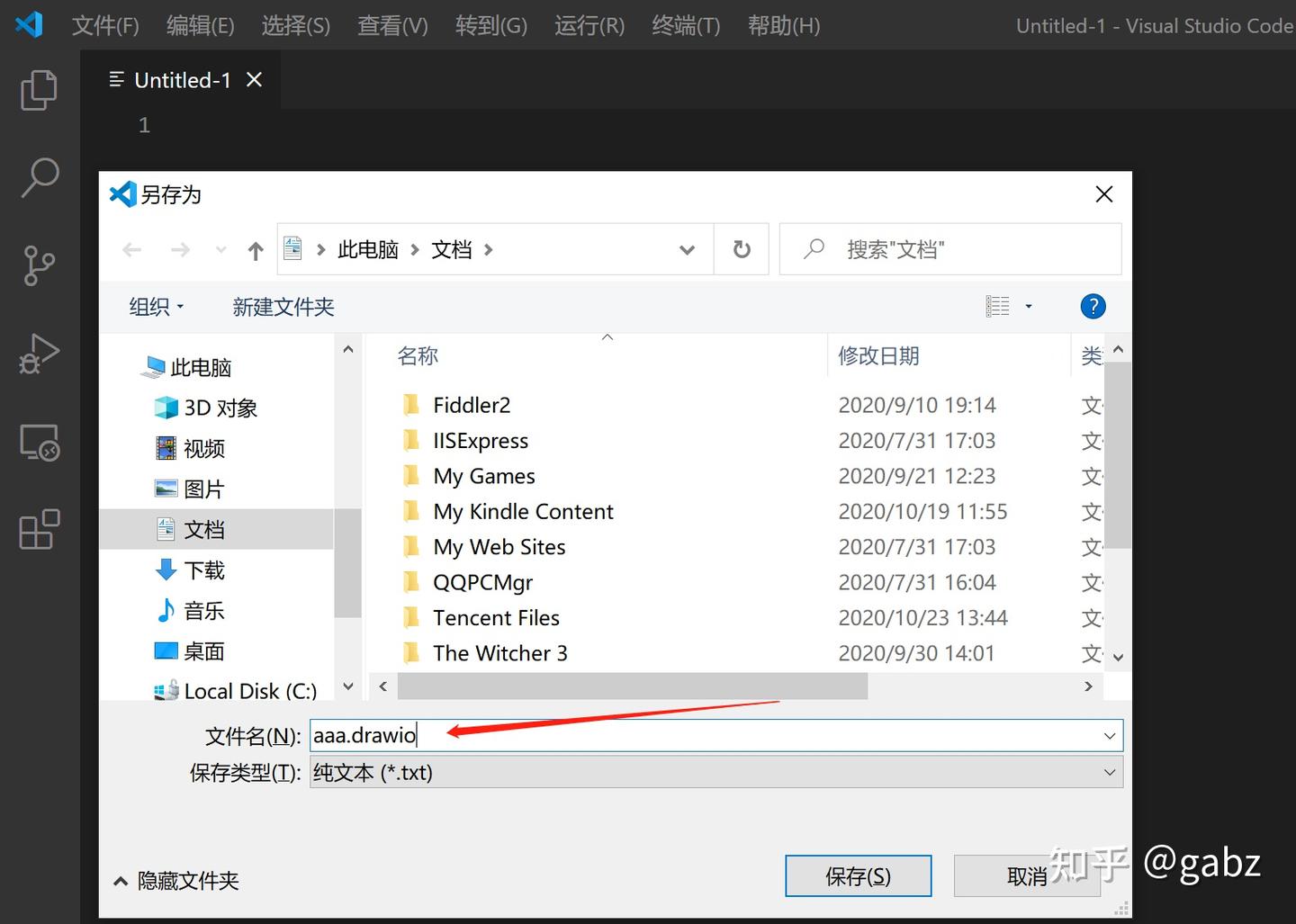Expand the address bar dropdown chevron
This screenshot has height=924, width=1296.
[x=687, y=249]
